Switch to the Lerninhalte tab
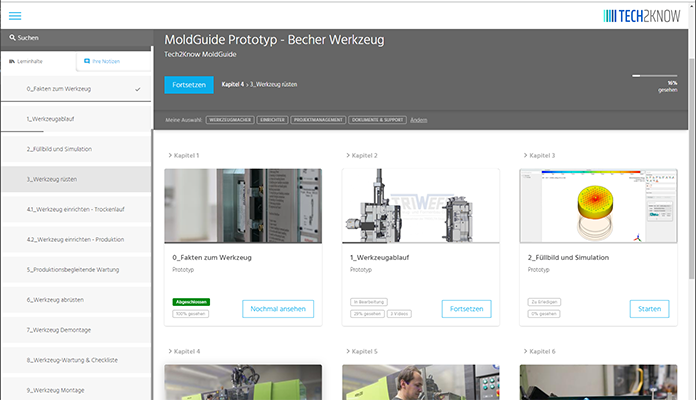This screenshot has height=400, width=696. click(x=39, y=61)
